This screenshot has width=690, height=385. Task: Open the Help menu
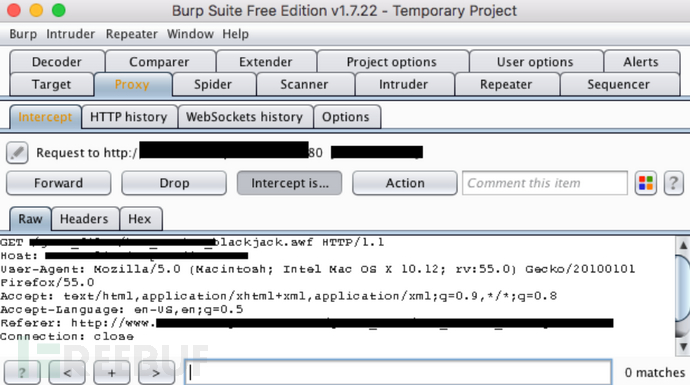click(235, 34)
